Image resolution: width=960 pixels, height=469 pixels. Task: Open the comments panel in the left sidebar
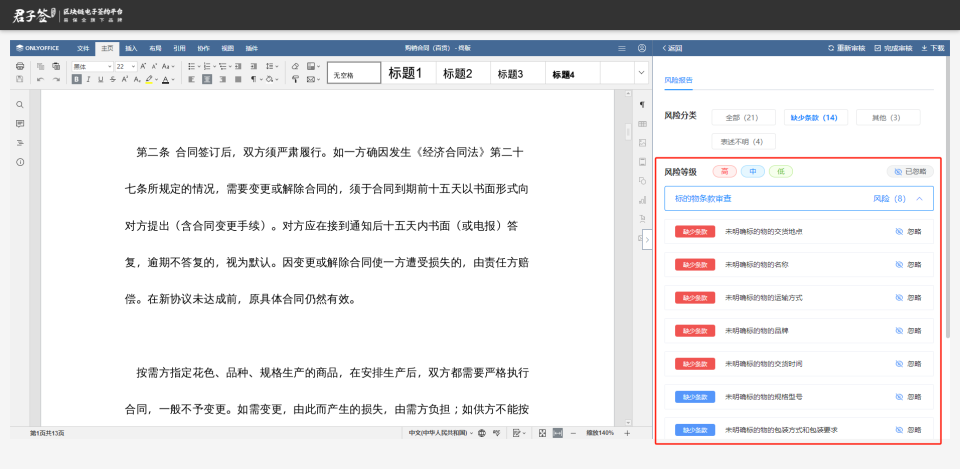20,123
